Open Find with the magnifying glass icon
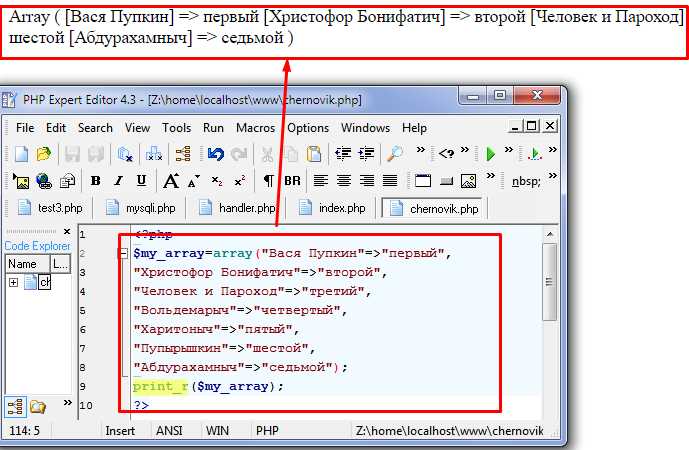This screenshot has width=689, height=450. click(395, 154)
